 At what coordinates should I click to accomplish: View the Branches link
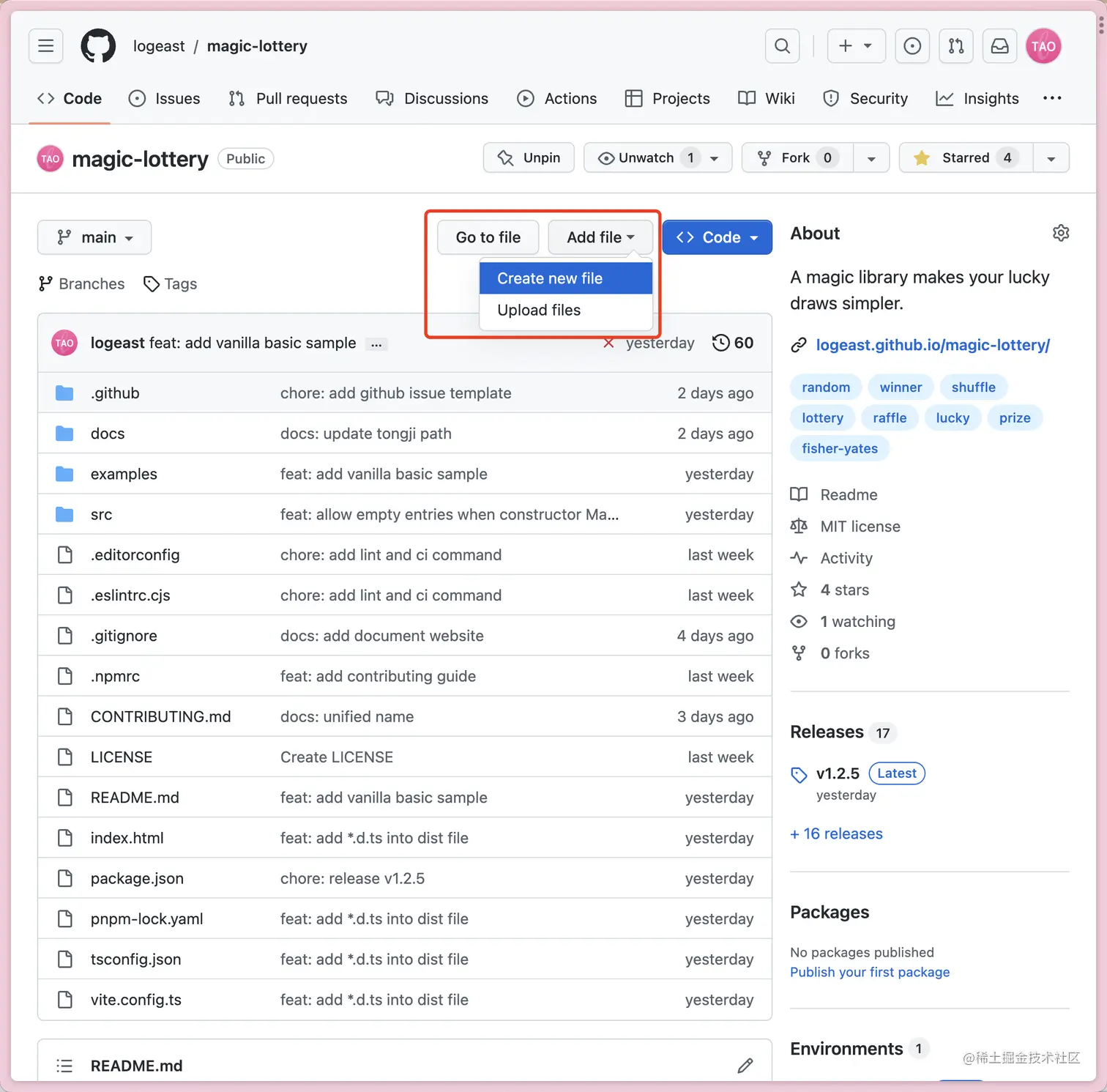pyautogui.click(x=81, y=283)
